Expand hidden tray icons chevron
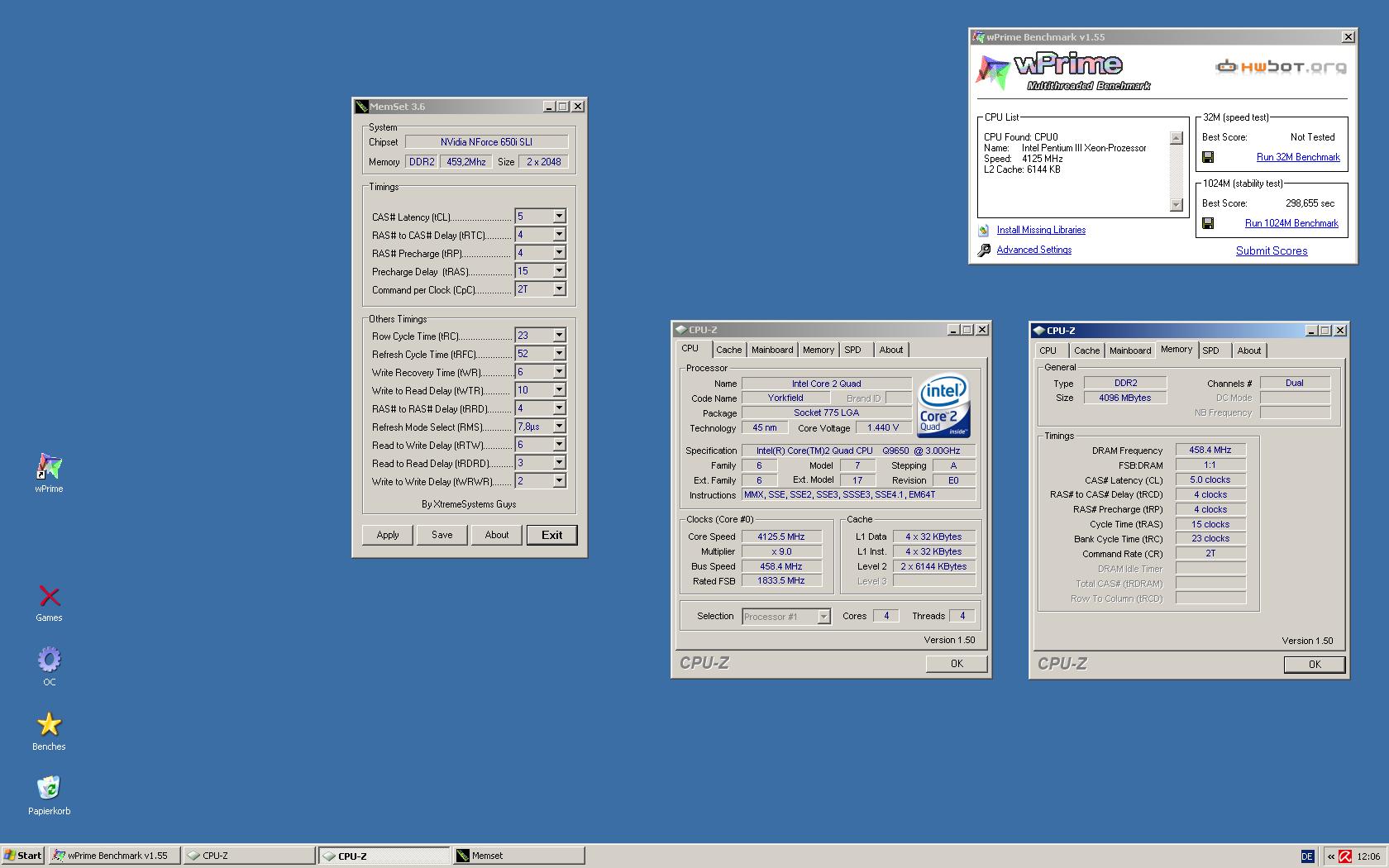Image resolution: width=1389 pixels, height=868 pixels. [x=1330, y=856]
